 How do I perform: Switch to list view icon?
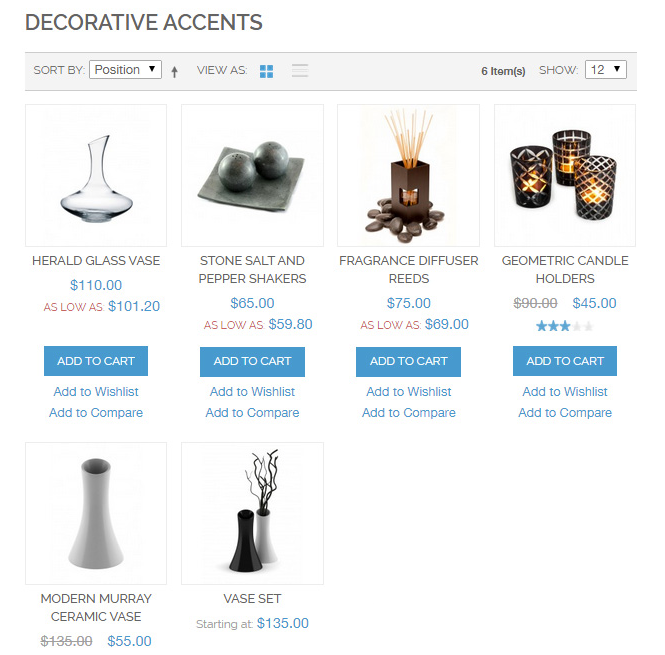(x=300, y=70)
